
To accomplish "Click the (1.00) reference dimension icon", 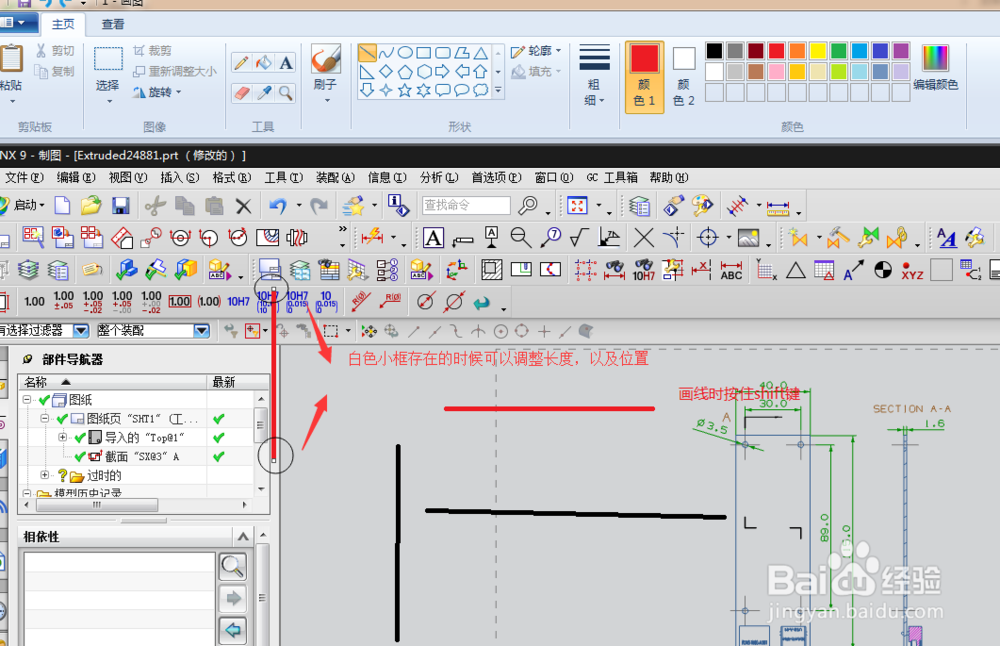I will [209, 302].
